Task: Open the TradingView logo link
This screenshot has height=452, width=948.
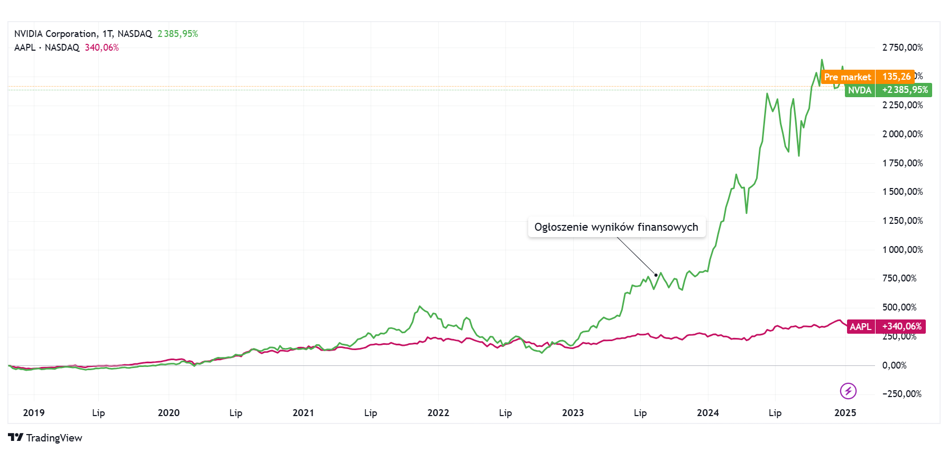Action: (45, 438)
